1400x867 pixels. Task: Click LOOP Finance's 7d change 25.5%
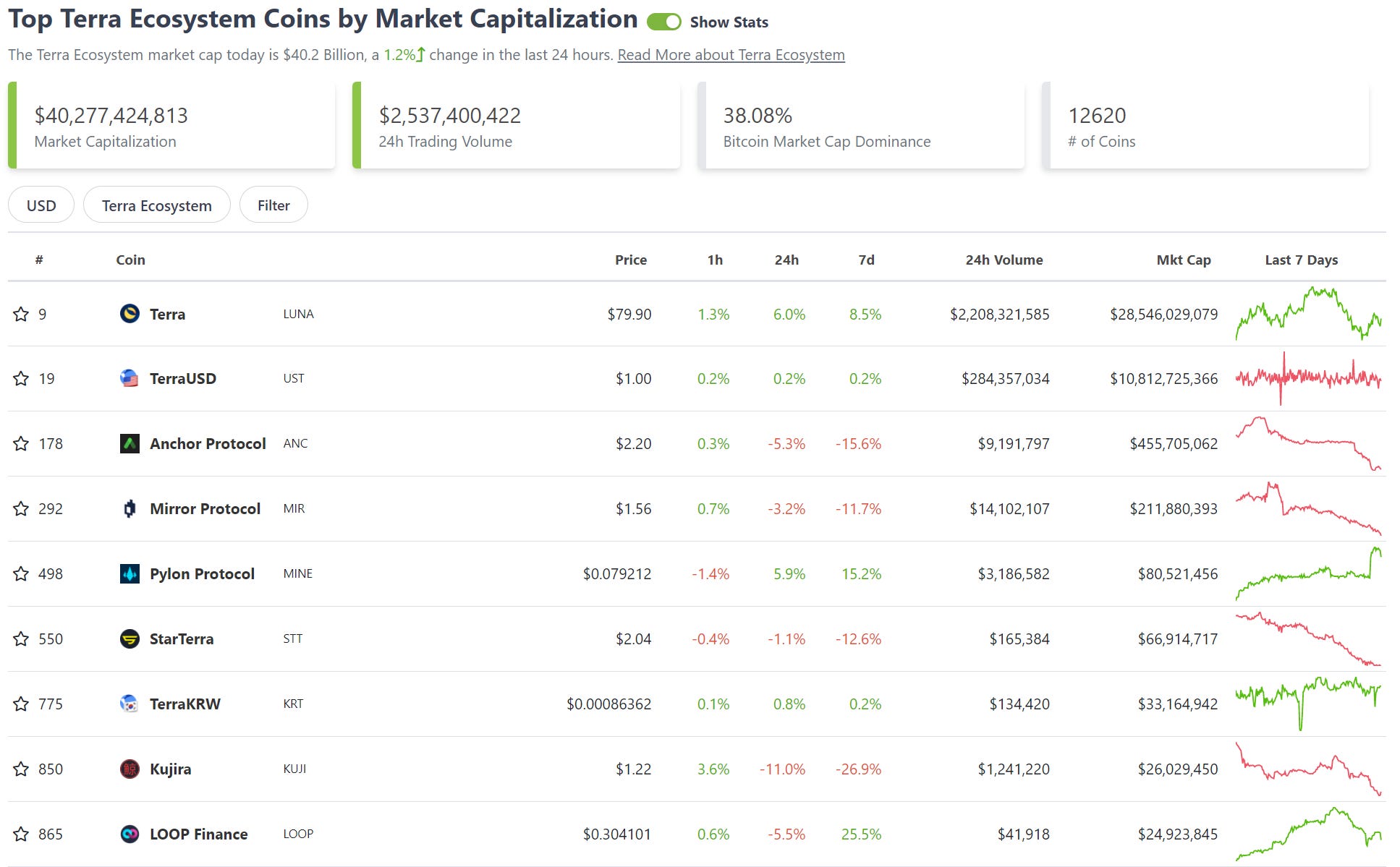[x=861, y=834]
